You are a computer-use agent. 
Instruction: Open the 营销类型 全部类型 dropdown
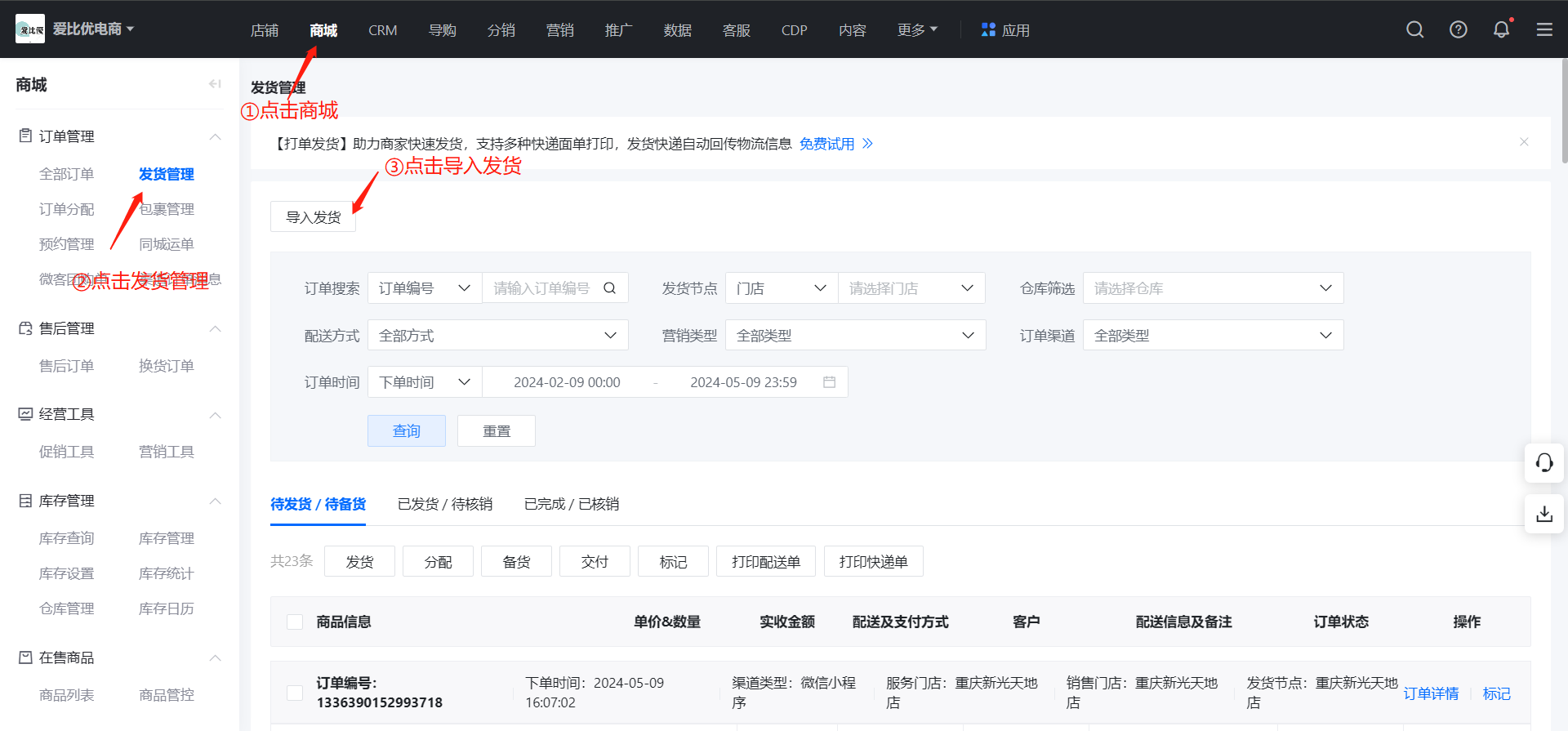click(x=855, y=335)
